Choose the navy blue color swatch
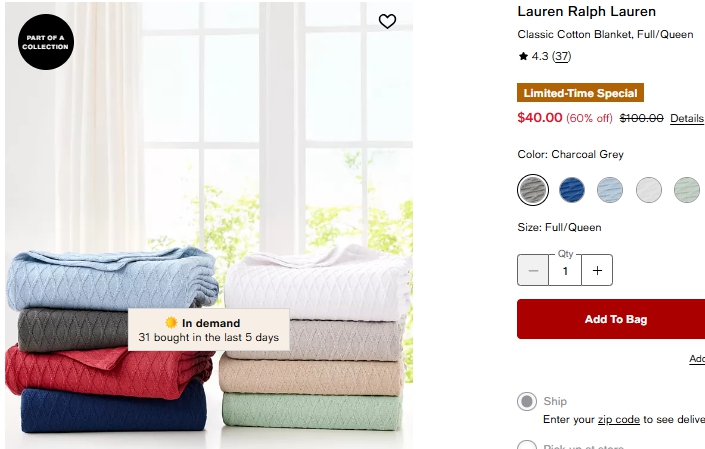 coord(571,190)
